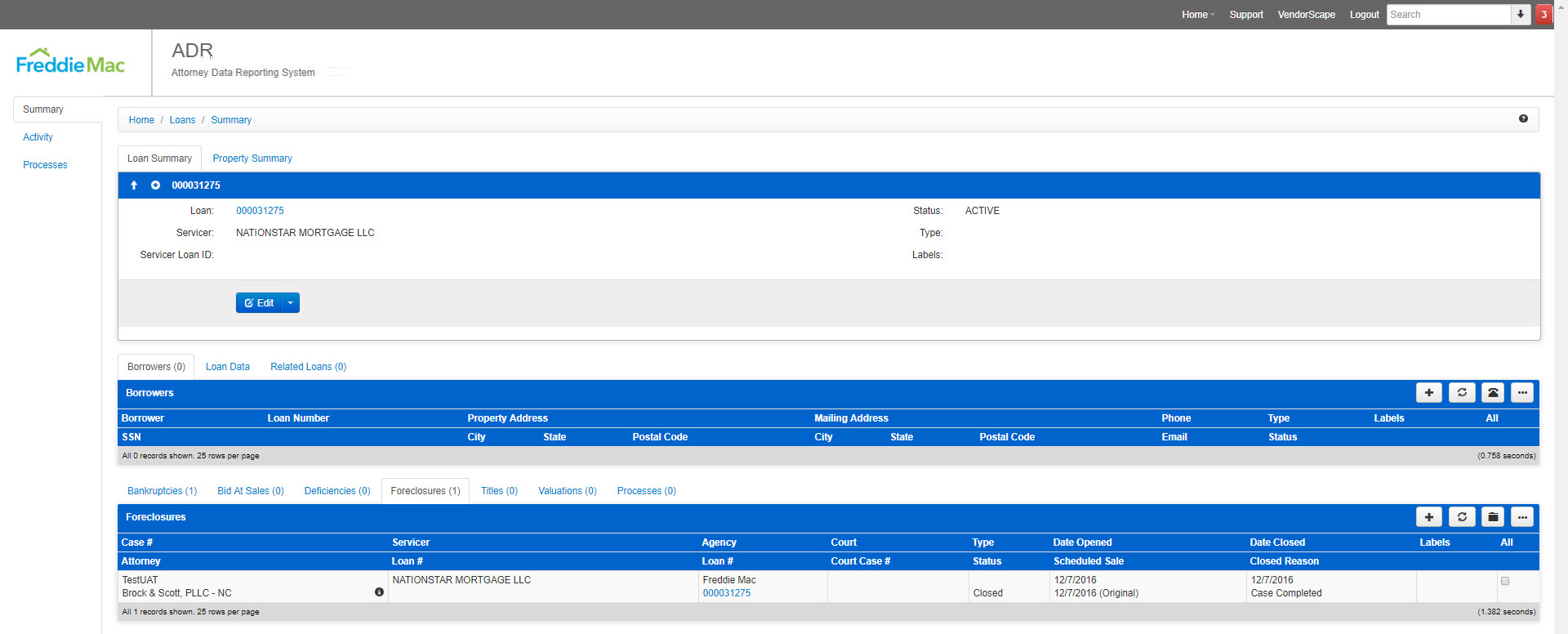Add a new foreclosure with plus icon
This screenshot has height=634, width=1568.
coord(1429,517)
